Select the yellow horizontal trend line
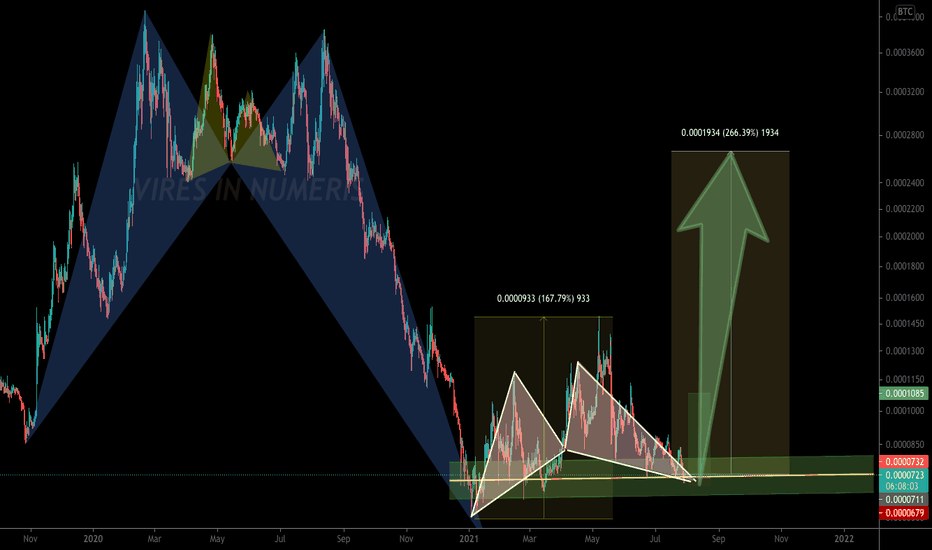Viewport: 932px width, 550px height. pyautogui.click(x=661, y=477)
